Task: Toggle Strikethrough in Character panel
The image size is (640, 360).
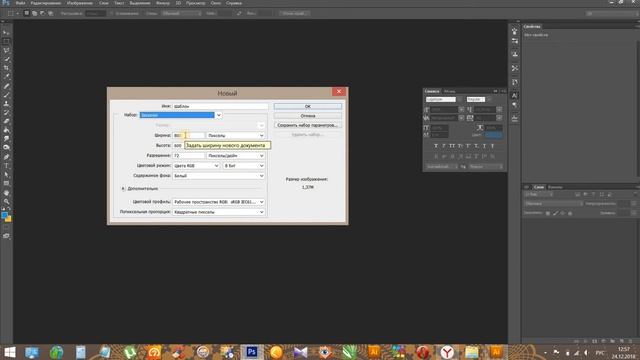Action: coord(493,146)
